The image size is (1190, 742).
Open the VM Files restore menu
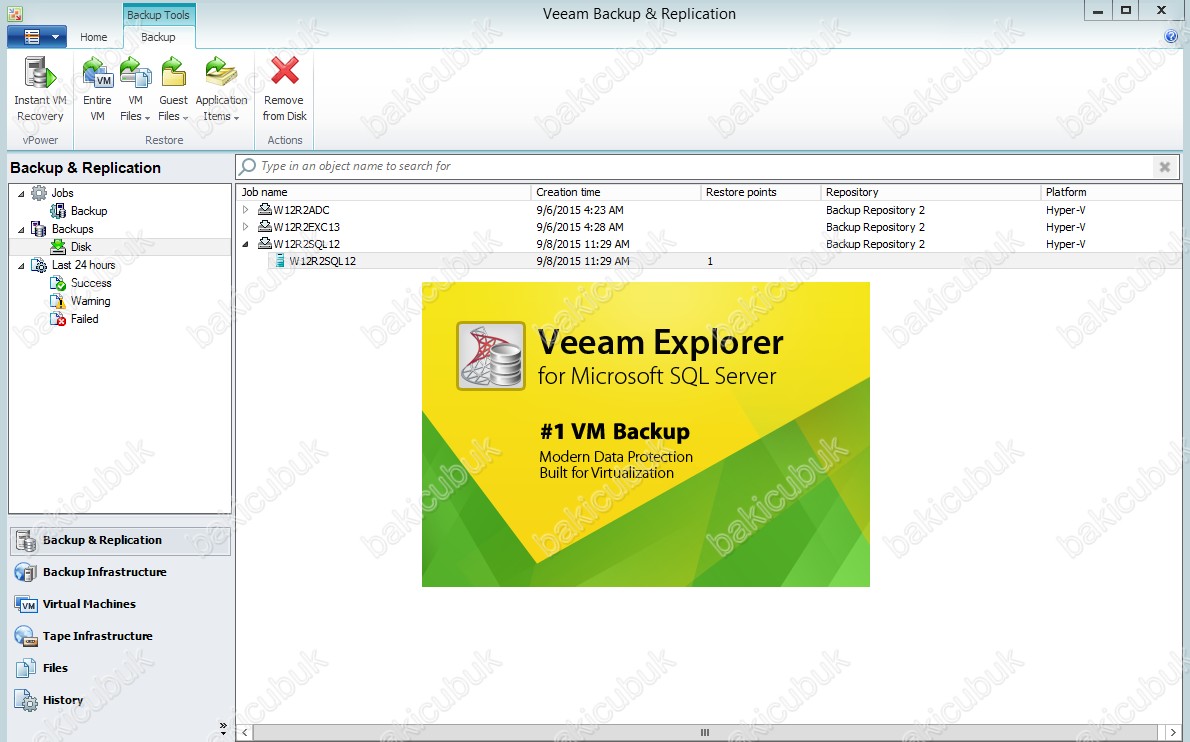point(135,89)
